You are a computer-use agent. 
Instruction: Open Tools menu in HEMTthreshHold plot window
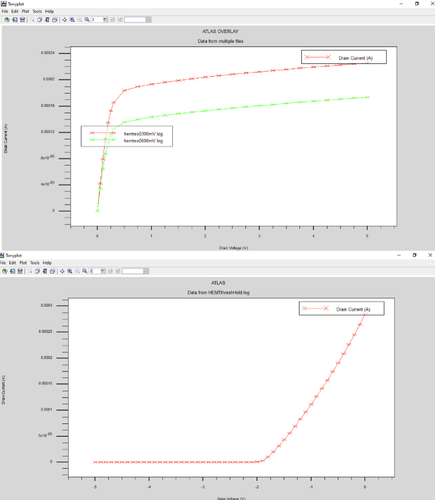35,263
